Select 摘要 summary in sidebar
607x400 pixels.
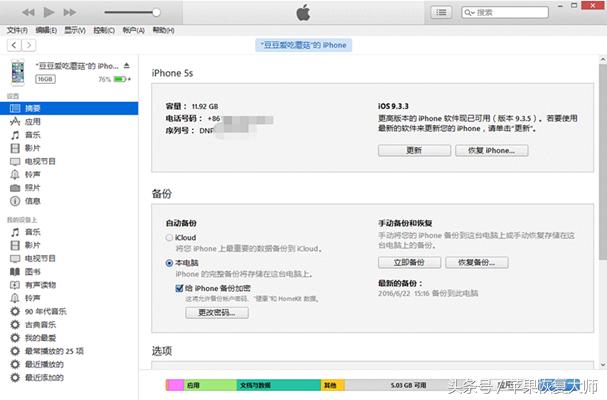point(69,108)
